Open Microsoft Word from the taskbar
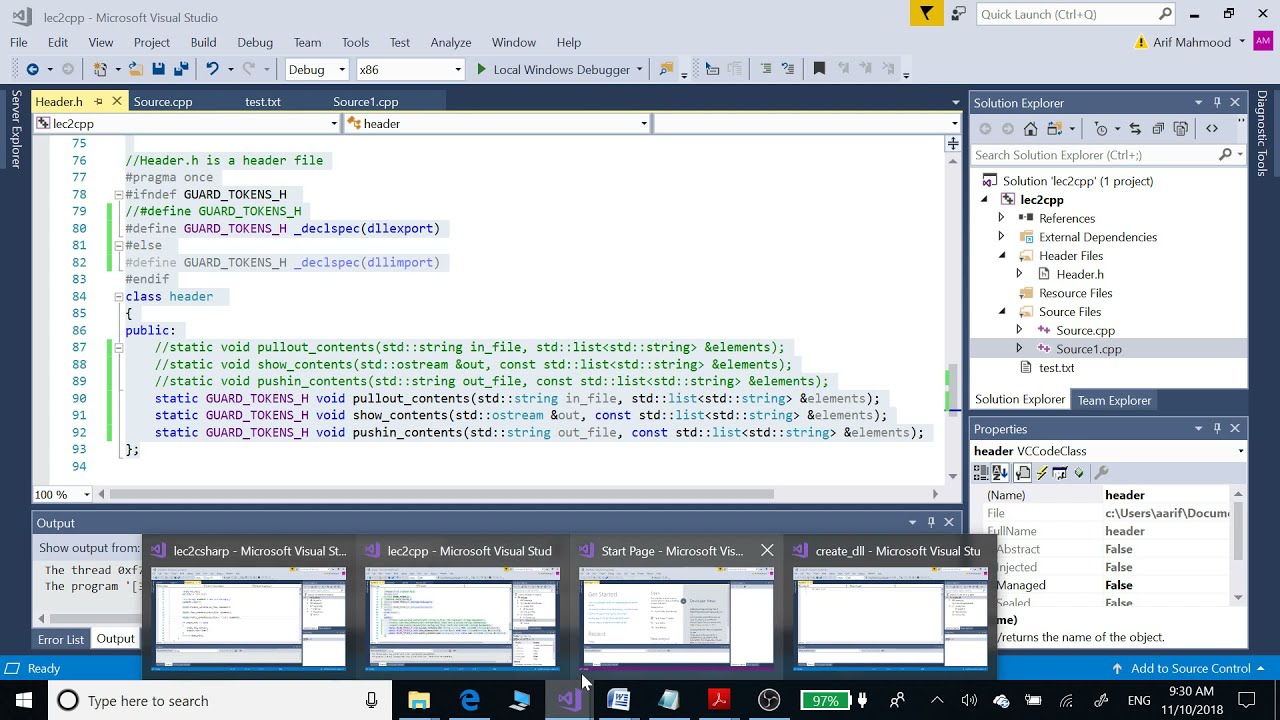1280x720 pixels. [619, 700]
